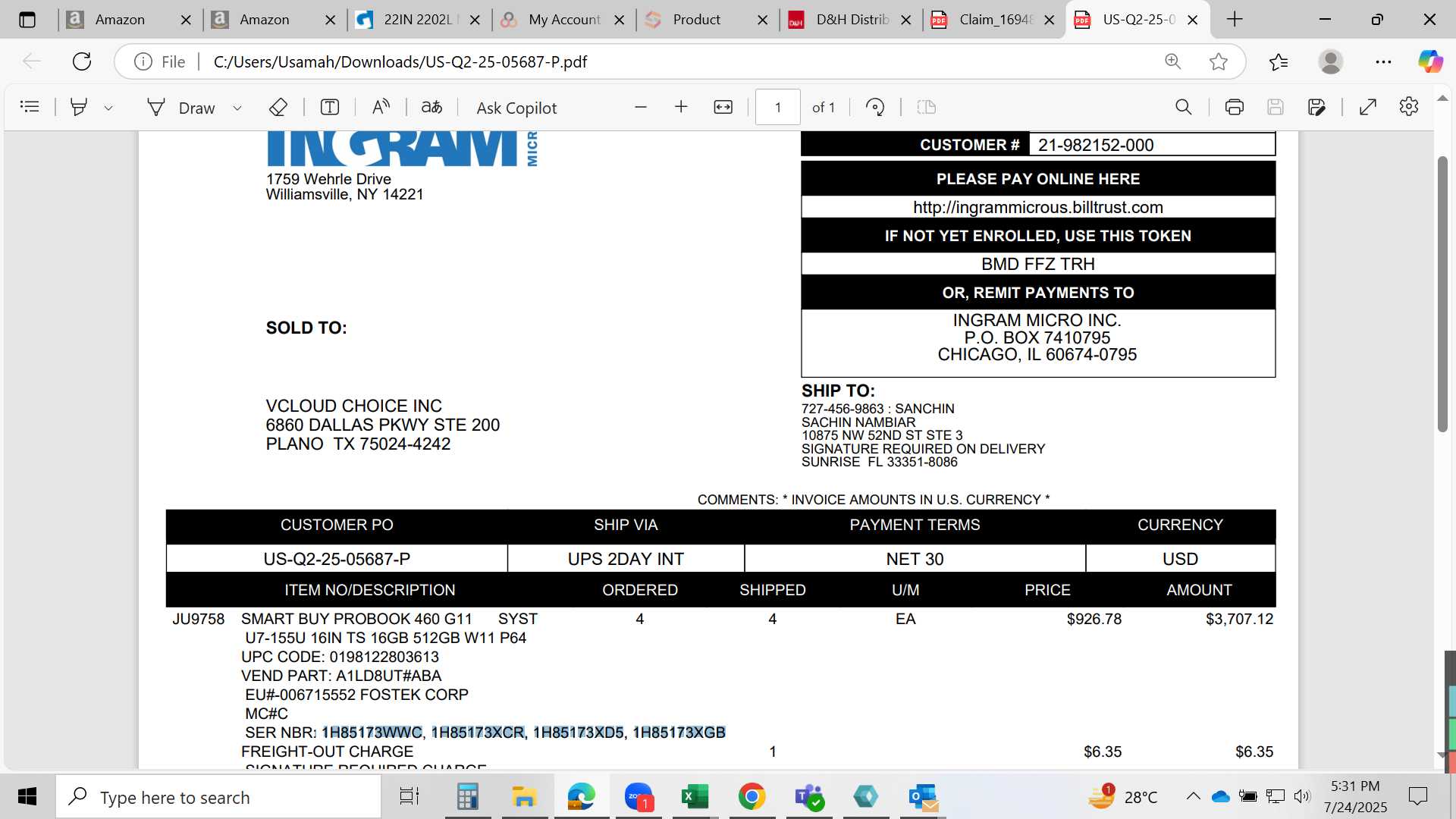
Task: Zoom in the PDF
Action: pos(681,107)
